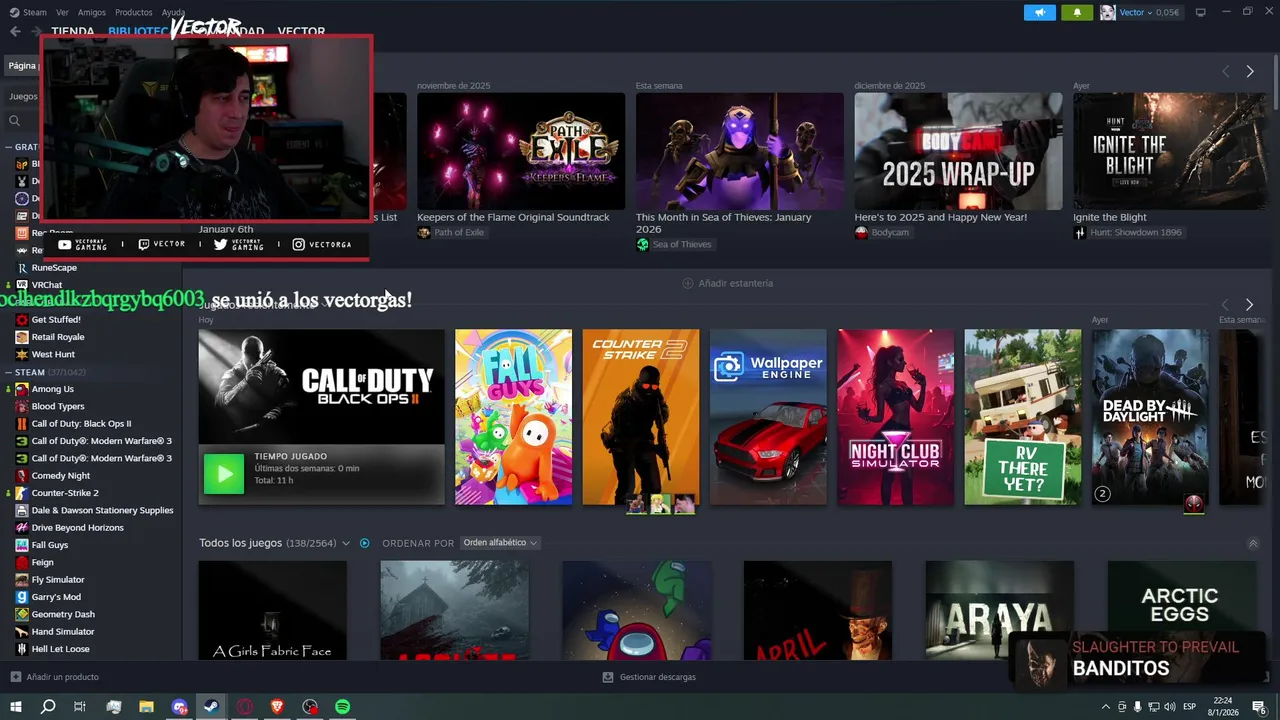The height and width of the screenshot is (720, 1280).
Task: Click the RuneScape sidebar icon
Action: point(22,268)
